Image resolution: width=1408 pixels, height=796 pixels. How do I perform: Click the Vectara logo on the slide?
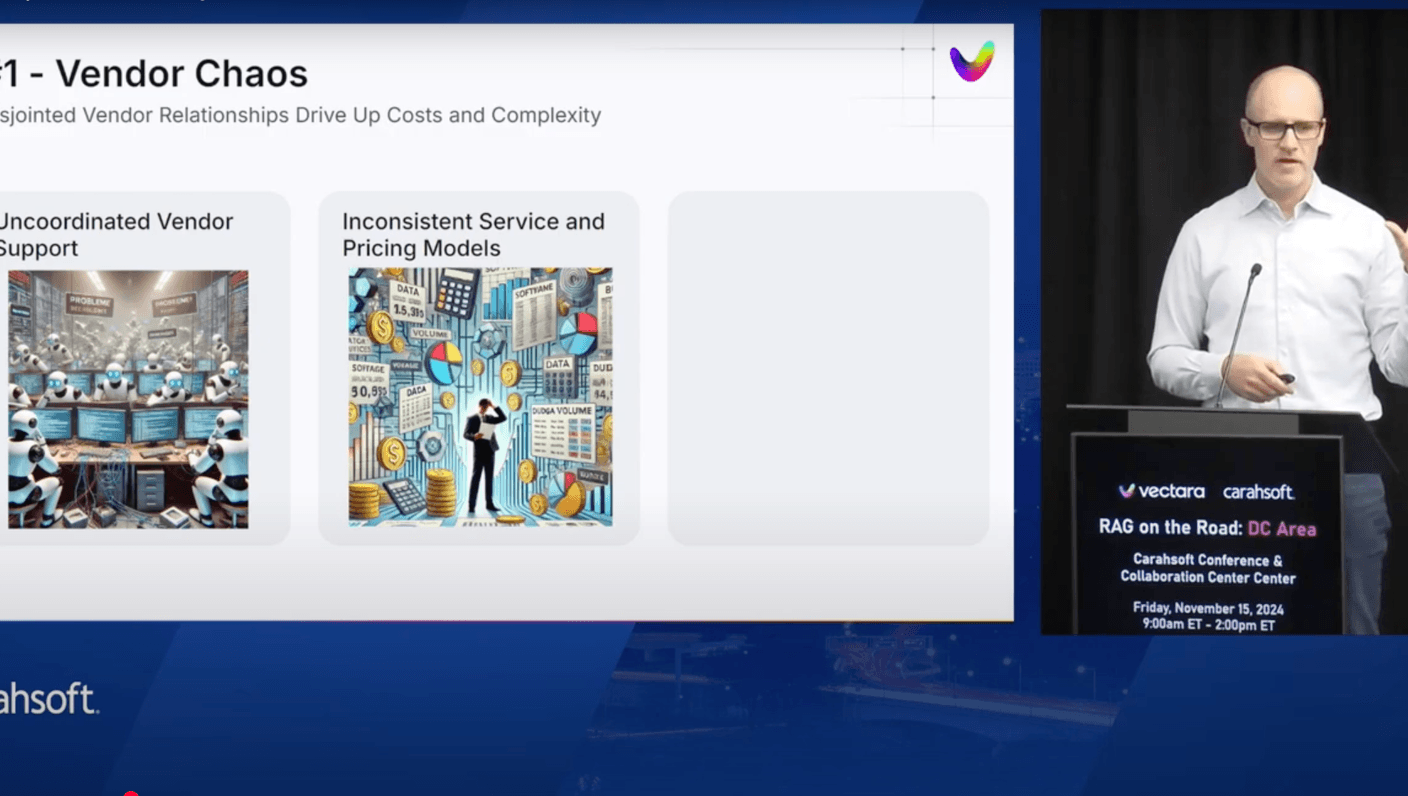tap(971, 62)
